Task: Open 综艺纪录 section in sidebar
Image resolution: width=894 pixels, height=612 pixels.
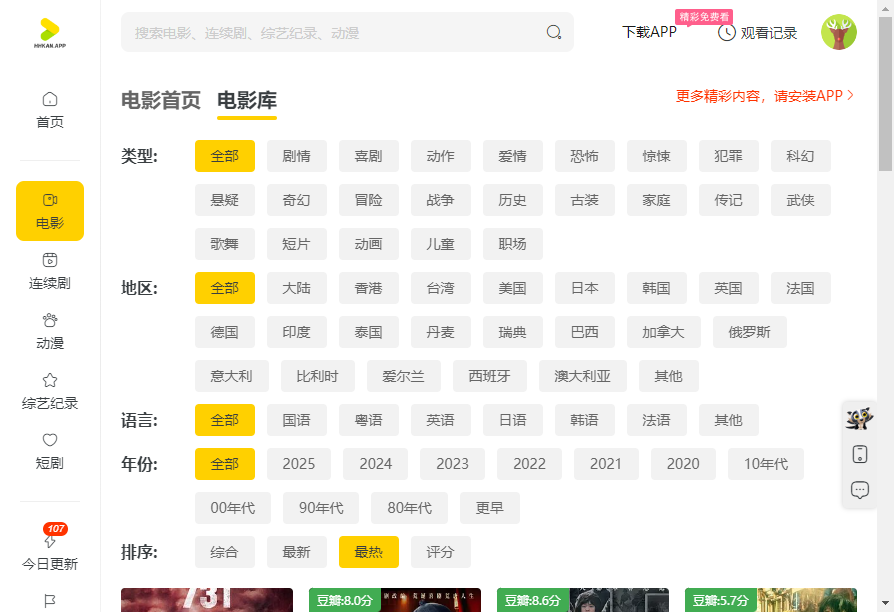Action: tap(50, 391)
